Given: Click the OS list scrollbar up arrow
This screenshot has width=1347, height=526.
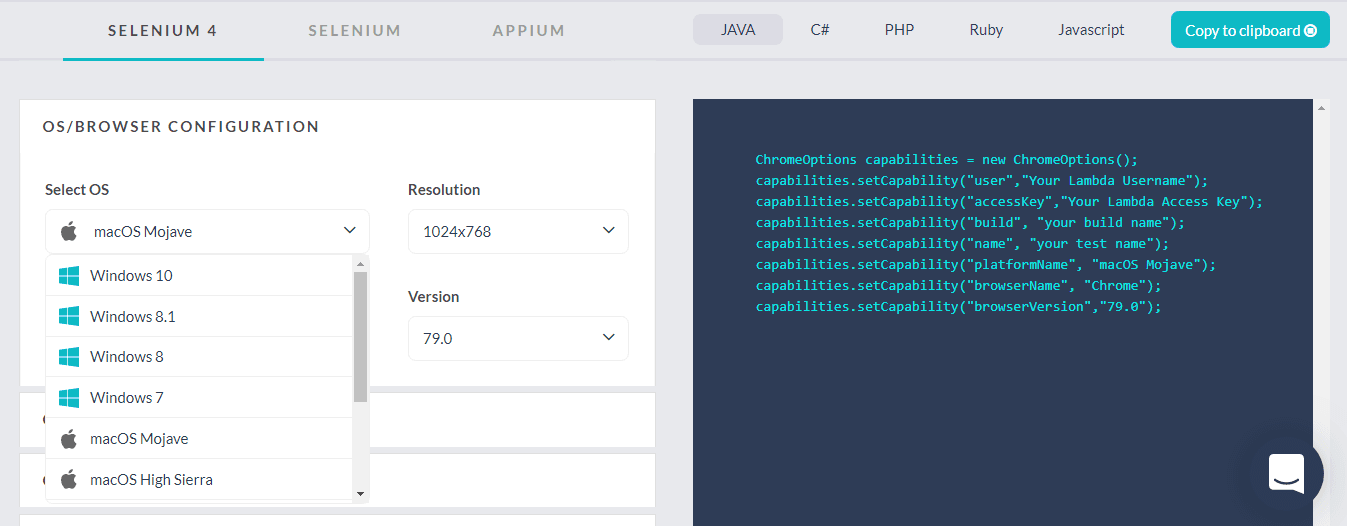Looking at the screenshot, I should point(361,263).
